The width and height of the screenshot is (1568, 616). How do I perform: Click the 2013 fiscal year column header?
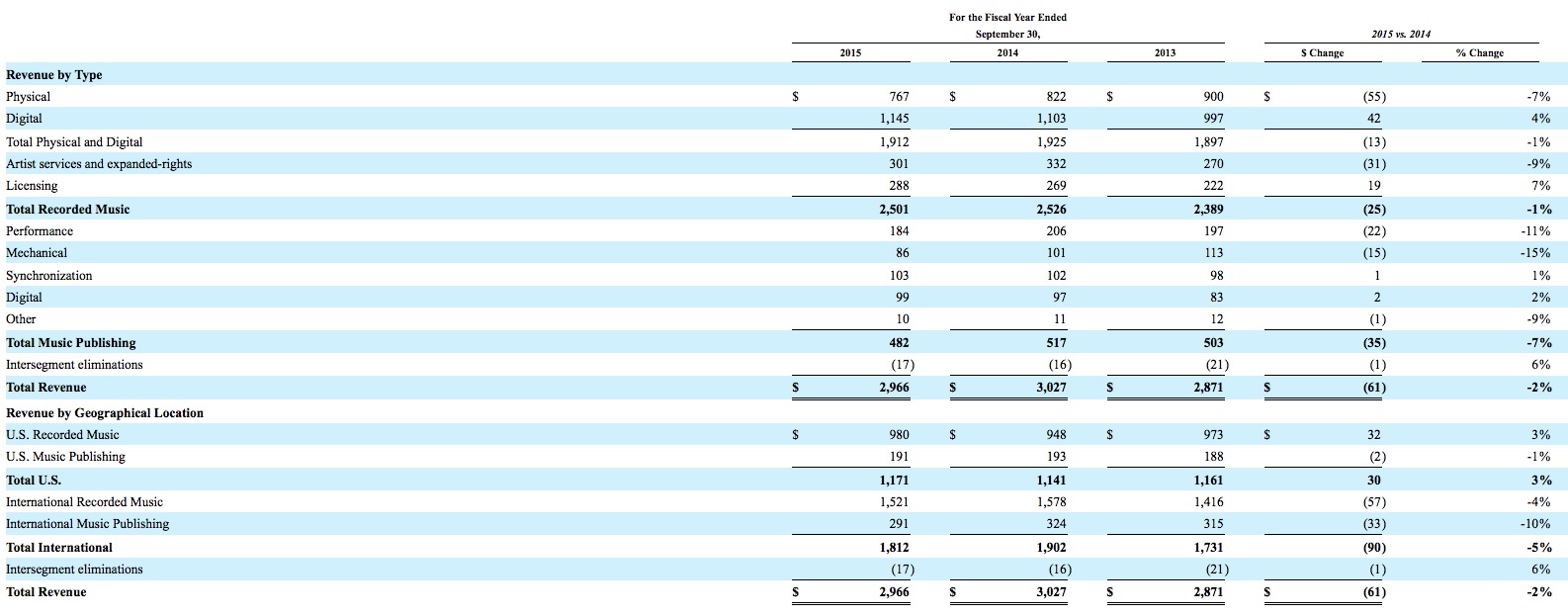coord(1165,53)
